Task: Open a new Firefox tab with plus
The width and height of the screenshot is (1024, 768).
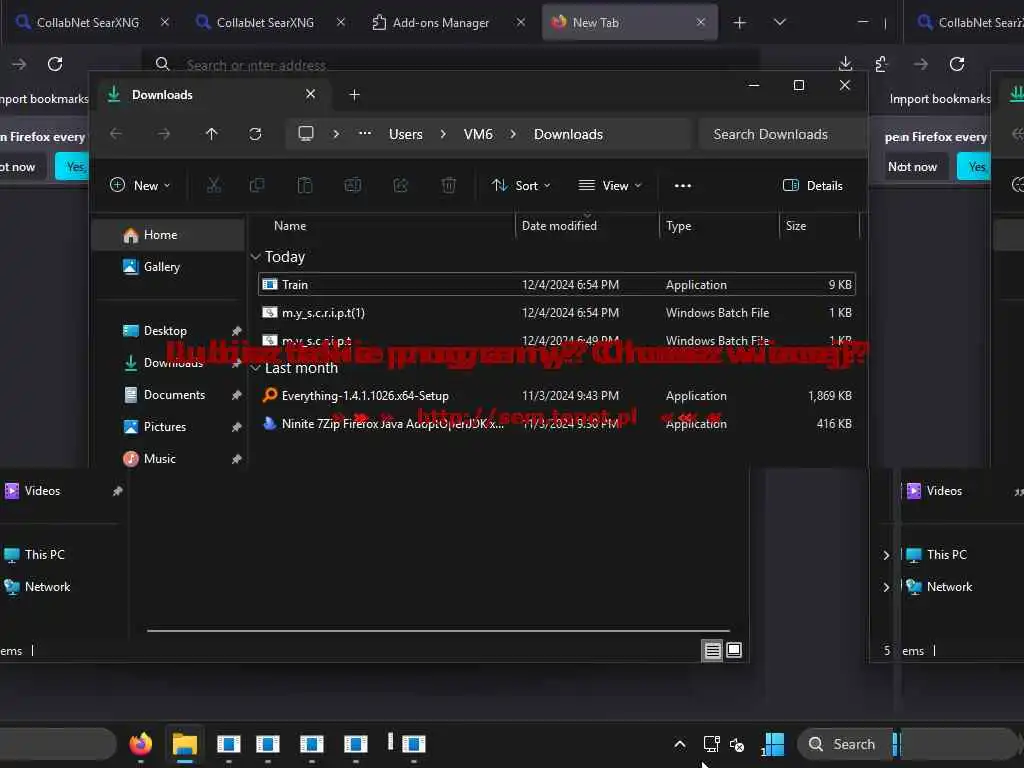Action: 739,23
